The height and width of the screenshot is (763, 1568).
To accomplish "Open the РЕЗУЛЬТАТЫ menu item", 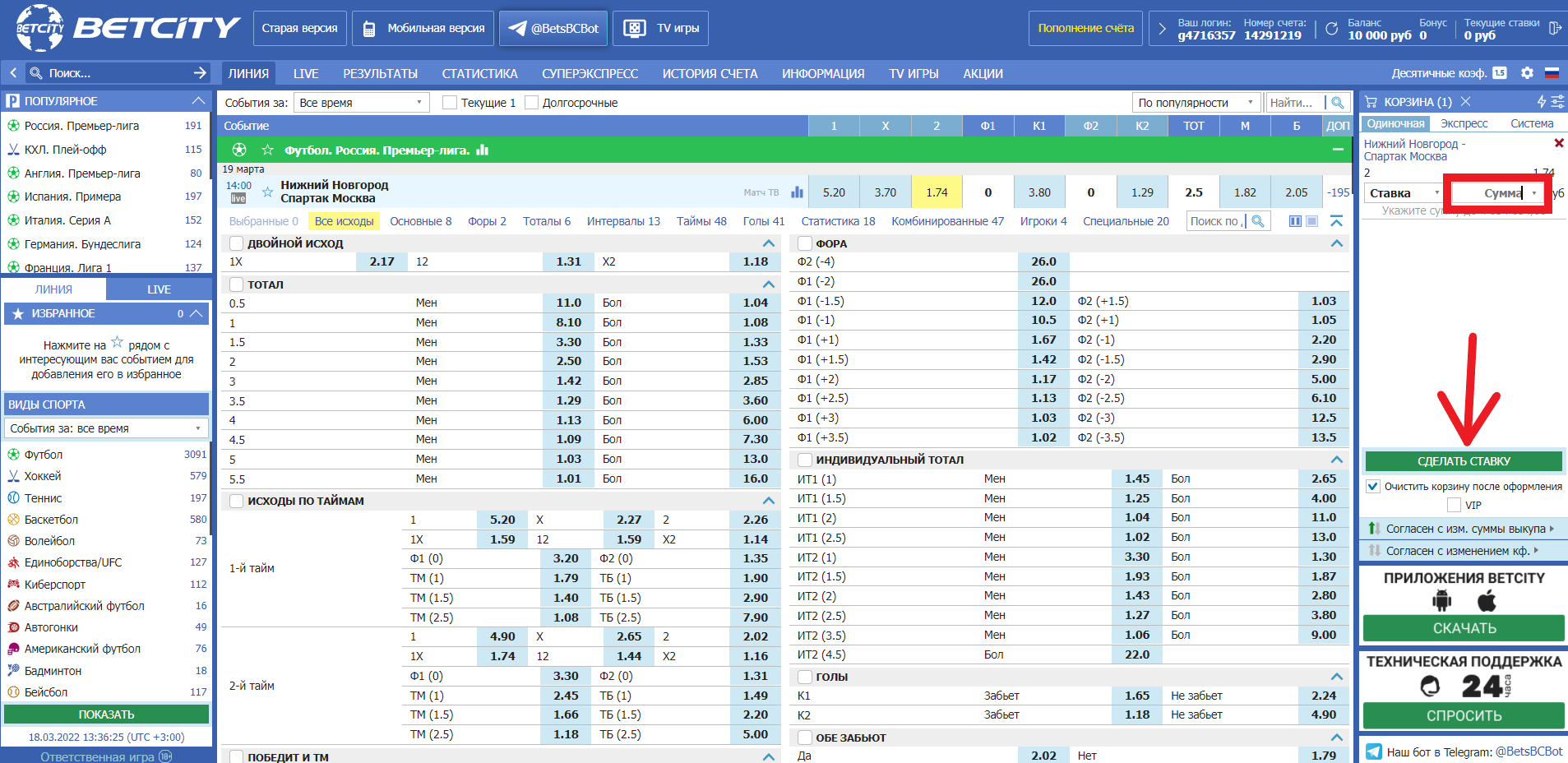I will 380,73.
